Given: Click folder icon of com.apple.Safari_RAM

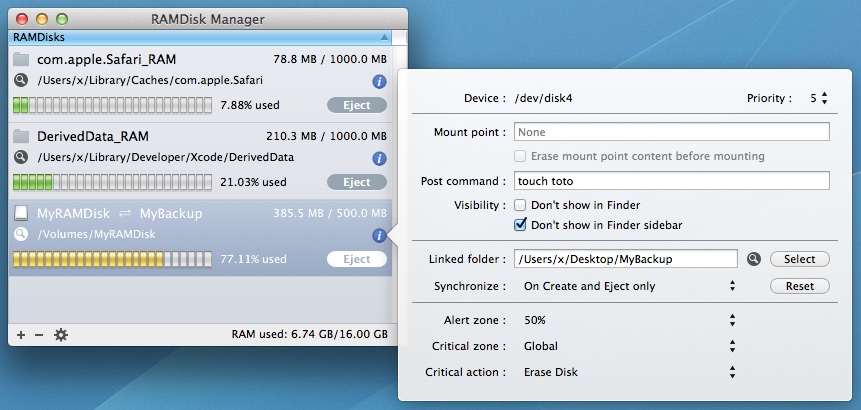Looking at the screenshot, I should point(21,59).
